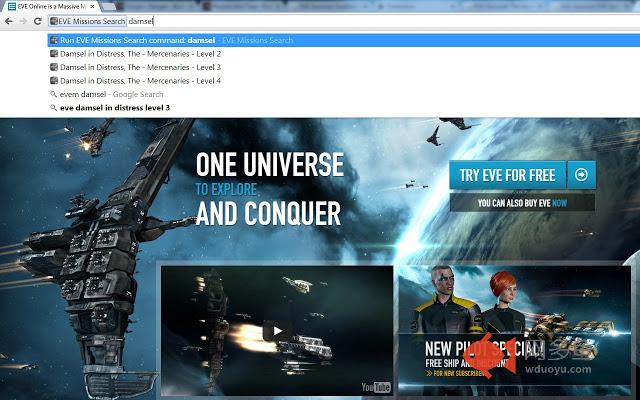The image size is (640, 400).
Task: Open a new tab with the new-tab button
Action: (108, 7)
